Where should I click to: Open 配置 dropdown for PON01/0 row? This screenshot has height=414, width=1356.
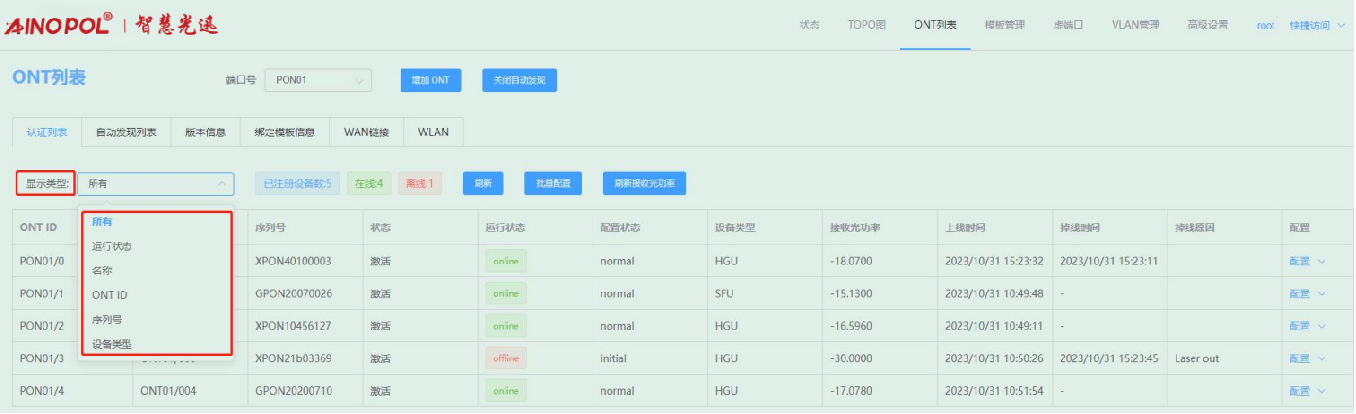point(1306,261)
